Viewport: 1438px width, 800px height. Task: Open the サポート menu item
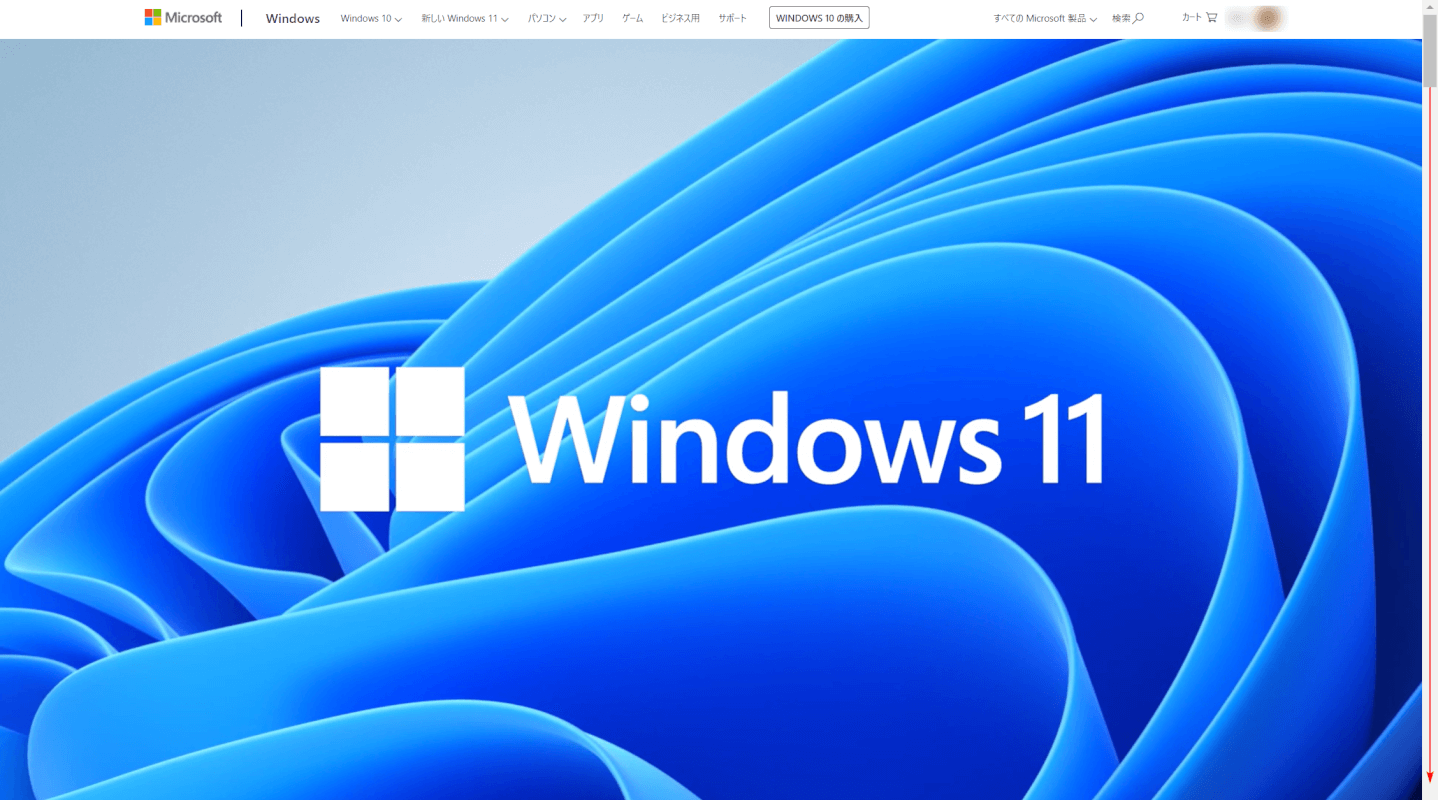pyautogui.click(x=732, y=18)
